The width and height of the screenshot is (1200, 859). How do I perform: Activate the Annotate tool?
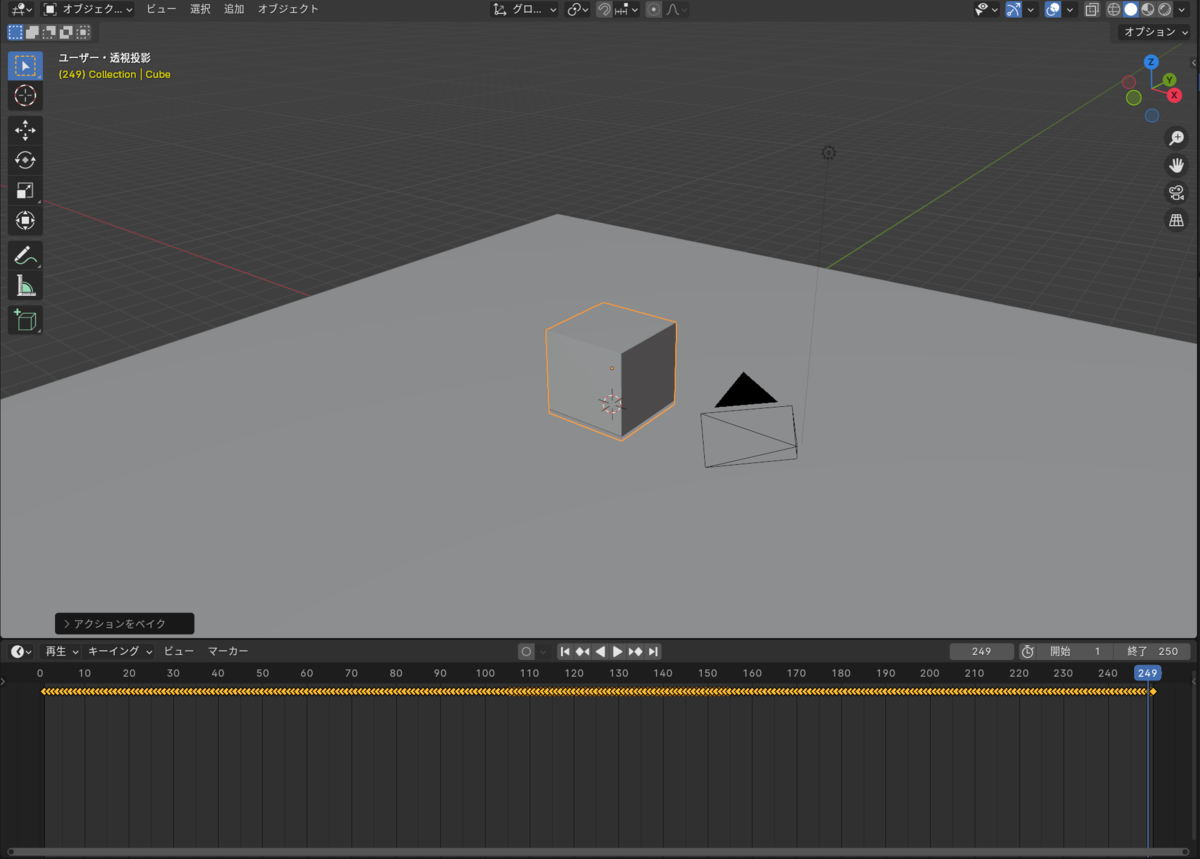25,256
